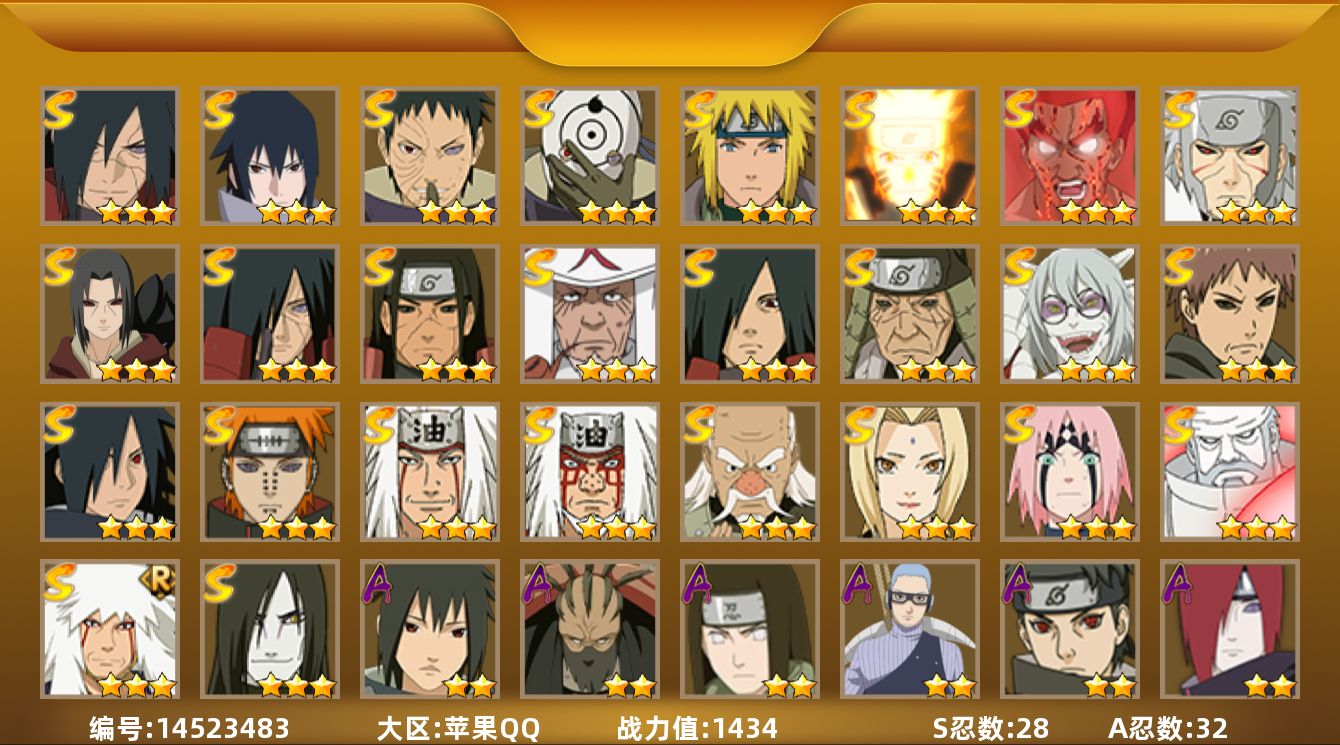Select the bald old Onoki with red nose
Screen dimensions: 1340x745
(x=750, y=472)
